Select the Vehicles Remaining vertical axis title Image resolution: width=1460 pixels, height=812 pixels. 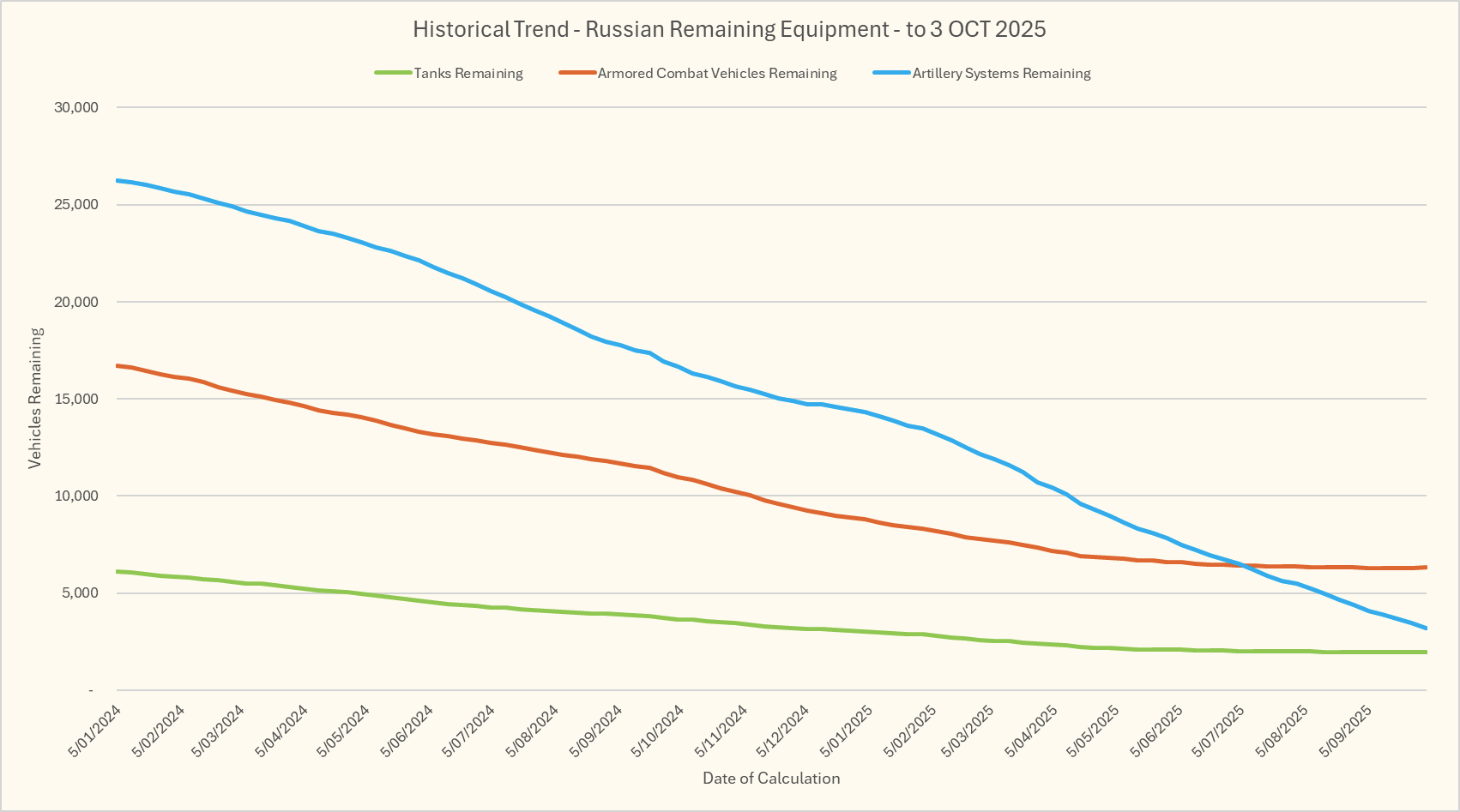point(35,398)
